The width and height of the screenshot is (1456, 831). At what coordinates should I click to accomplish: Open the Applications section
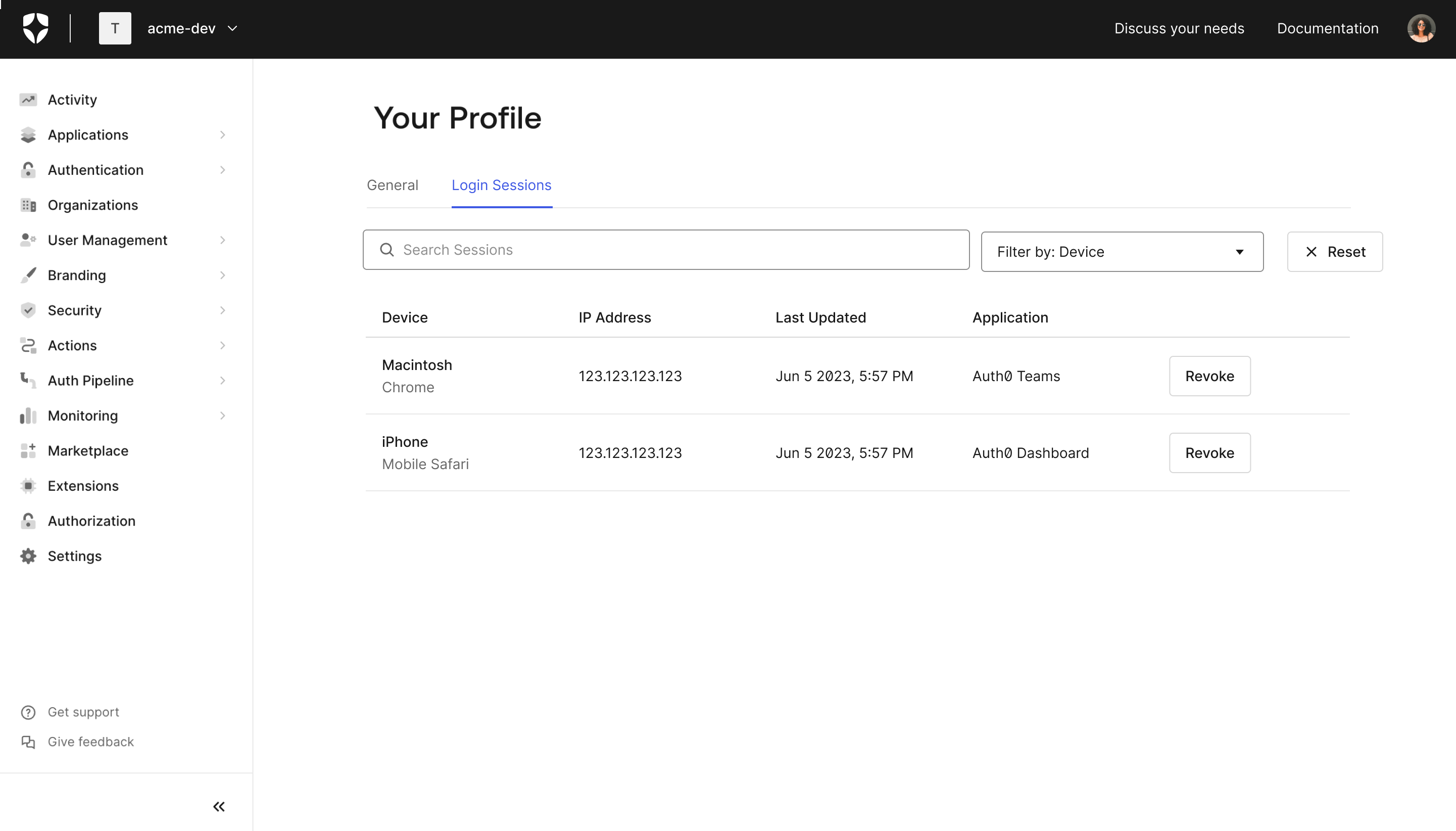(88, 134)
